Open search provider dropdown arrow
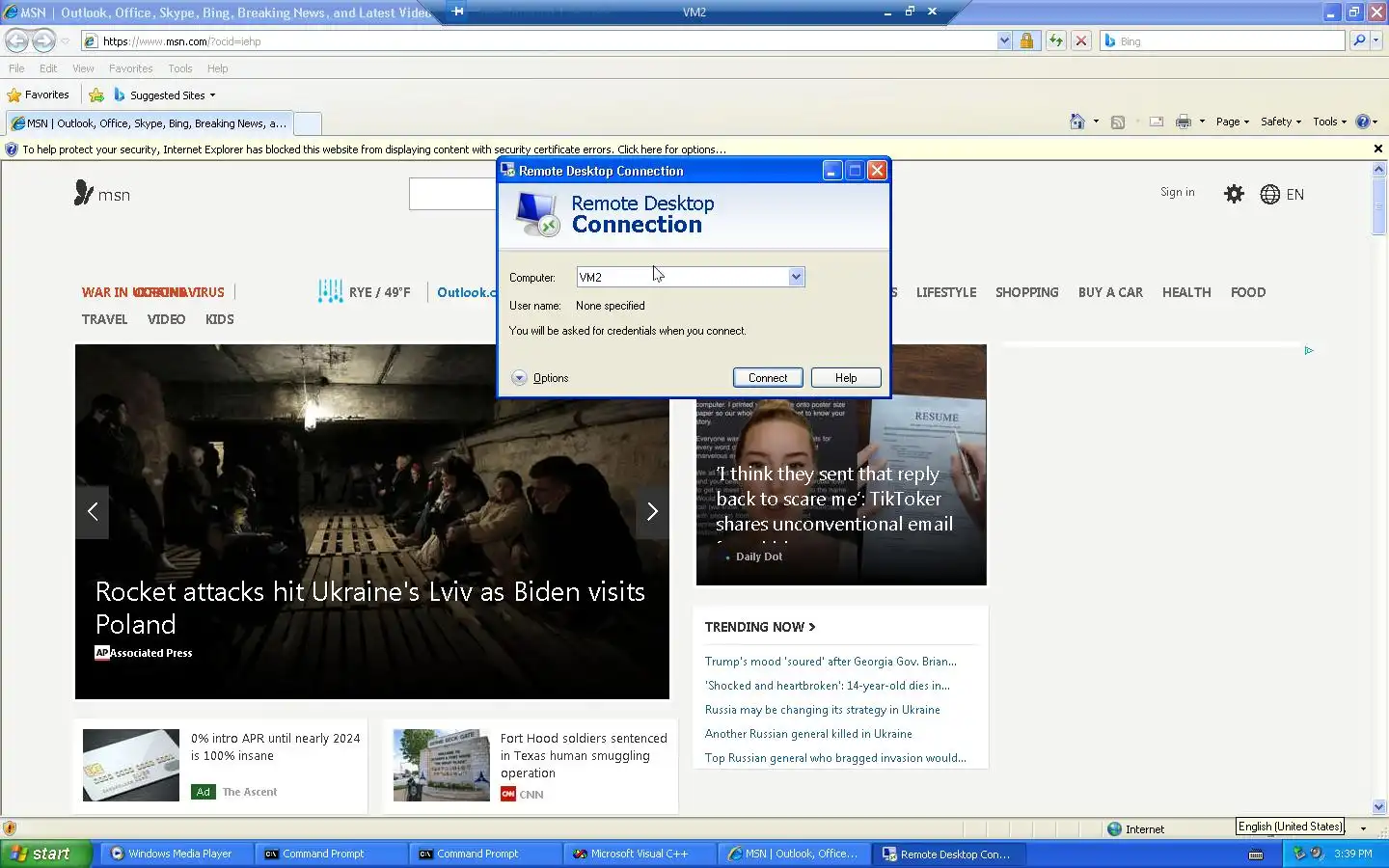This screenshot has height=868, width=1389. pos(1376,41)
